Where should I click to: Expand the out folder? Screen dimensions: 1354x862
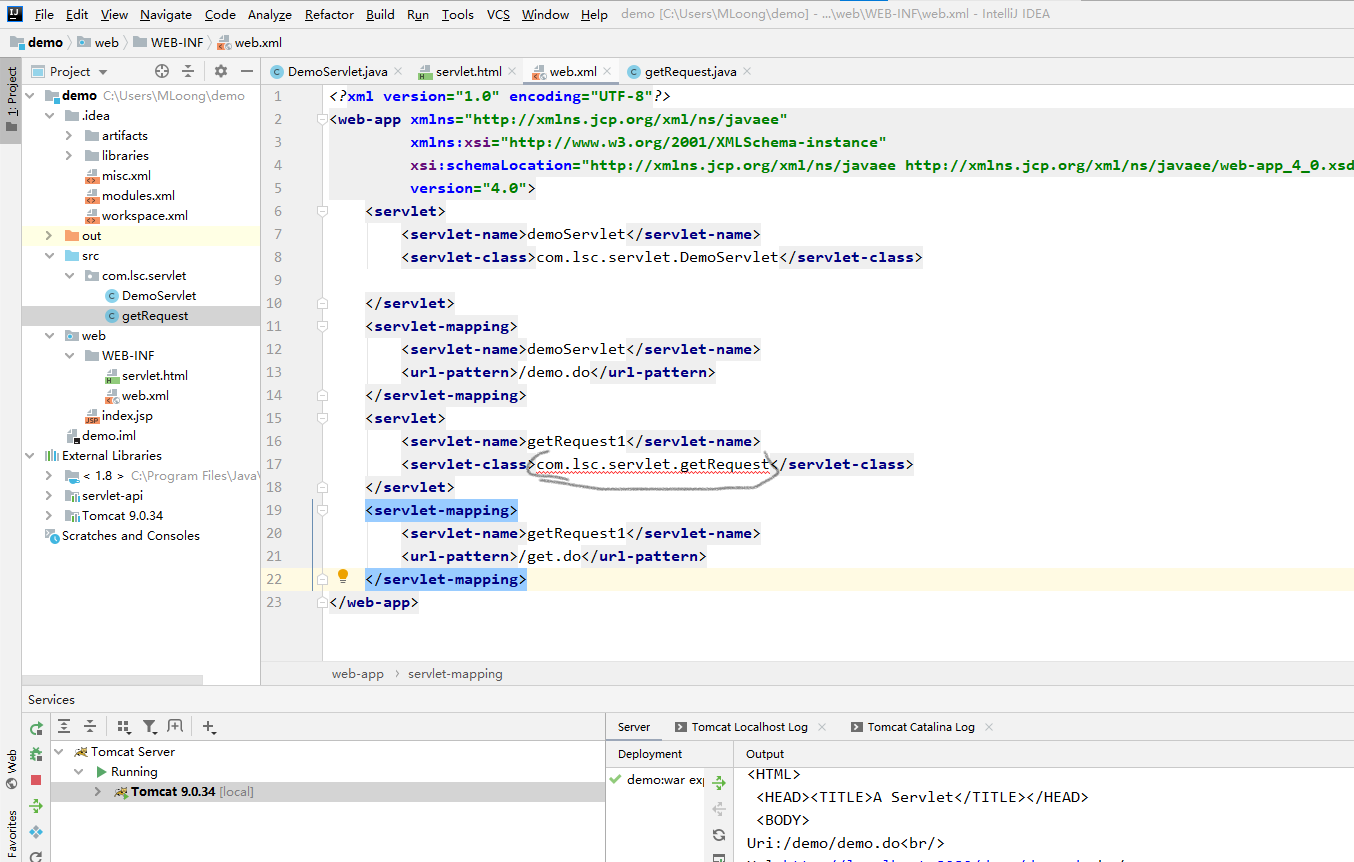[x=49, y=236]
